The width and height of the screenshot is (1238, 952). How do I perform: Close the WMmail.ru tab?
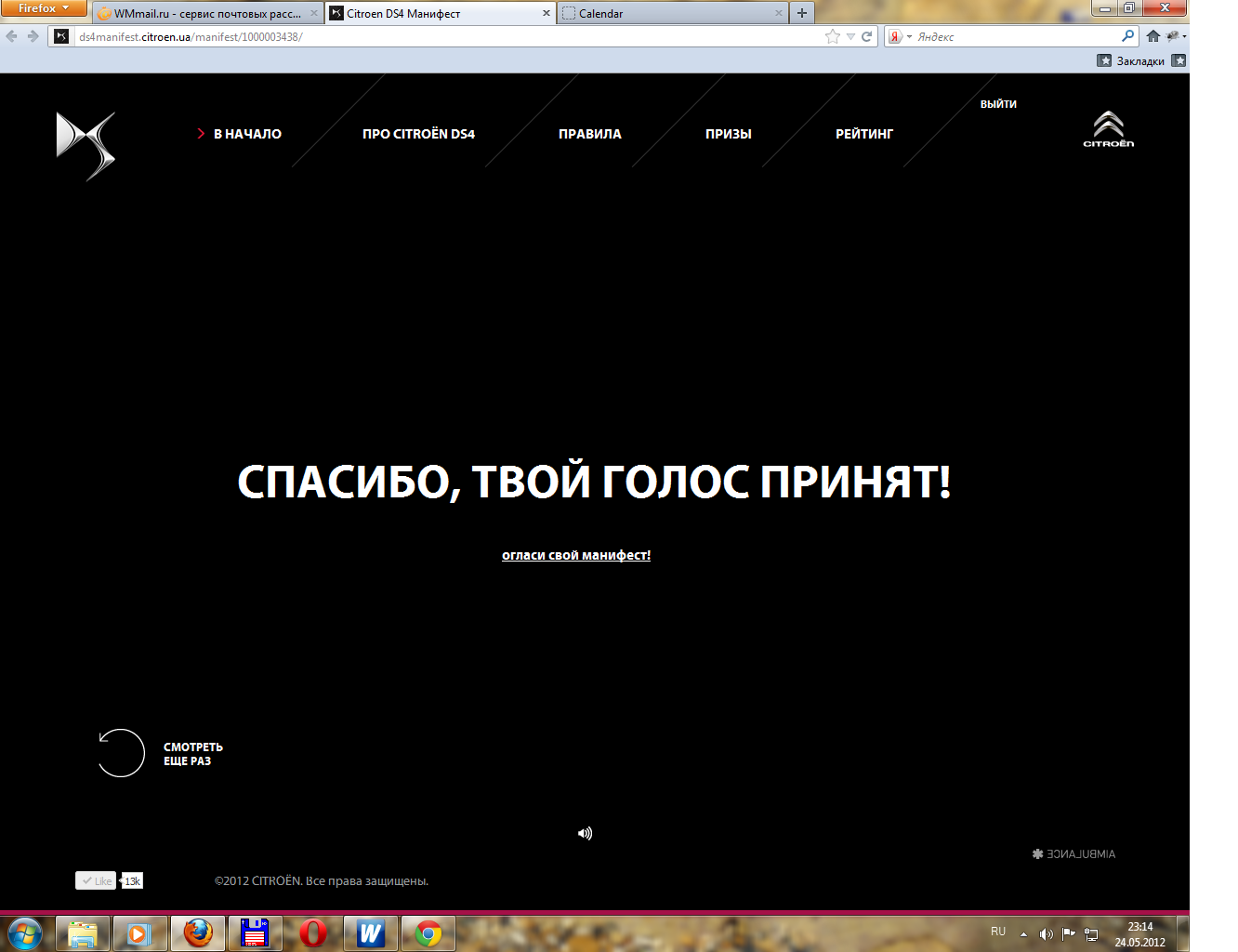point(313,13)
